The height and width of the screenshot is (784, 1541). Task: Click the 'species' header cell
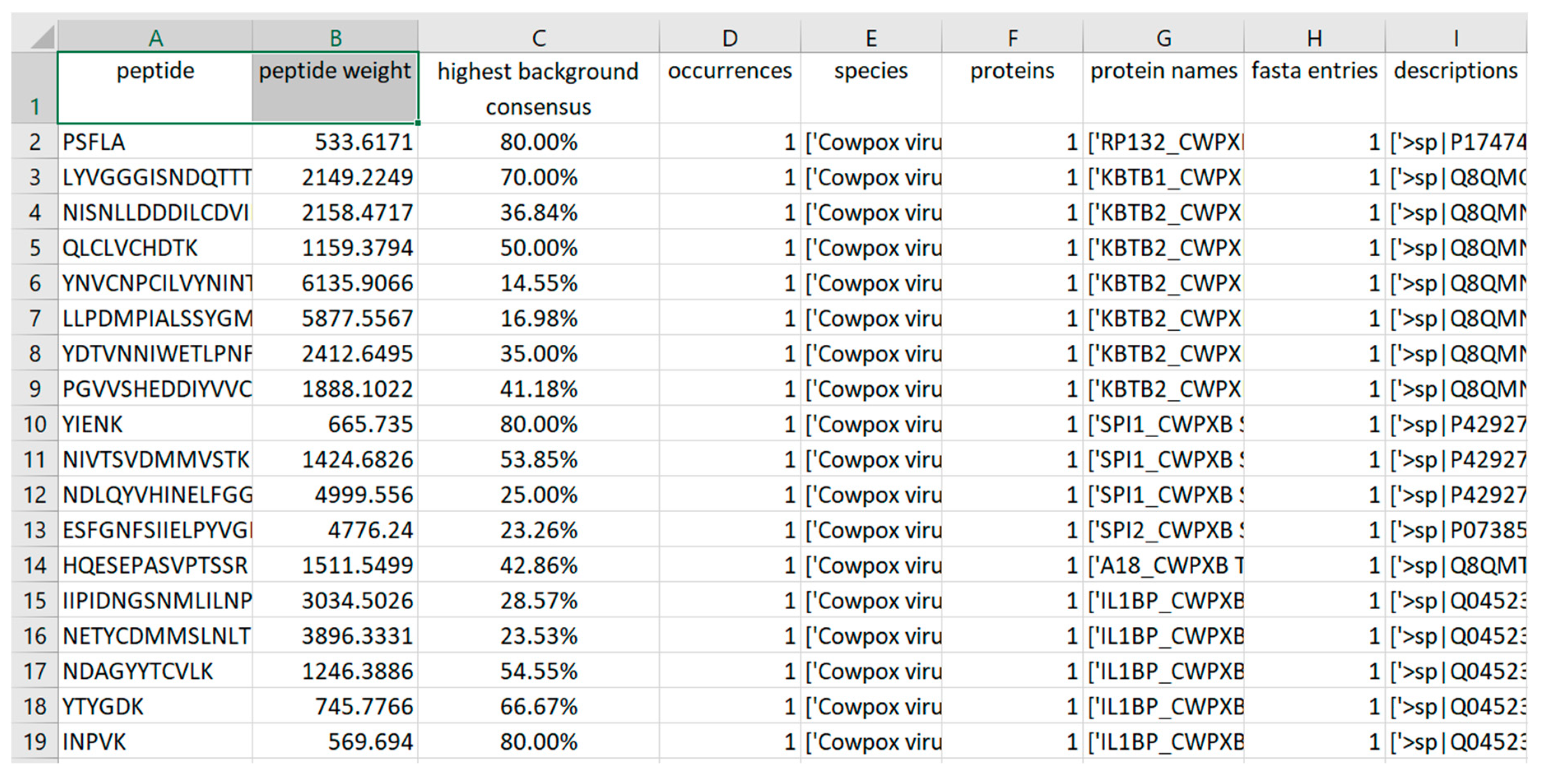(x=871, y=88)
